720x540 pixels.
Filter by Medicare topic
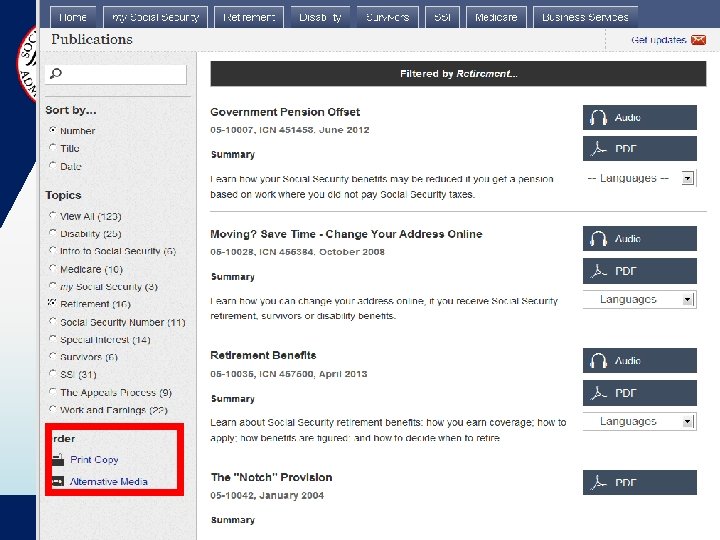click(53, 269)
